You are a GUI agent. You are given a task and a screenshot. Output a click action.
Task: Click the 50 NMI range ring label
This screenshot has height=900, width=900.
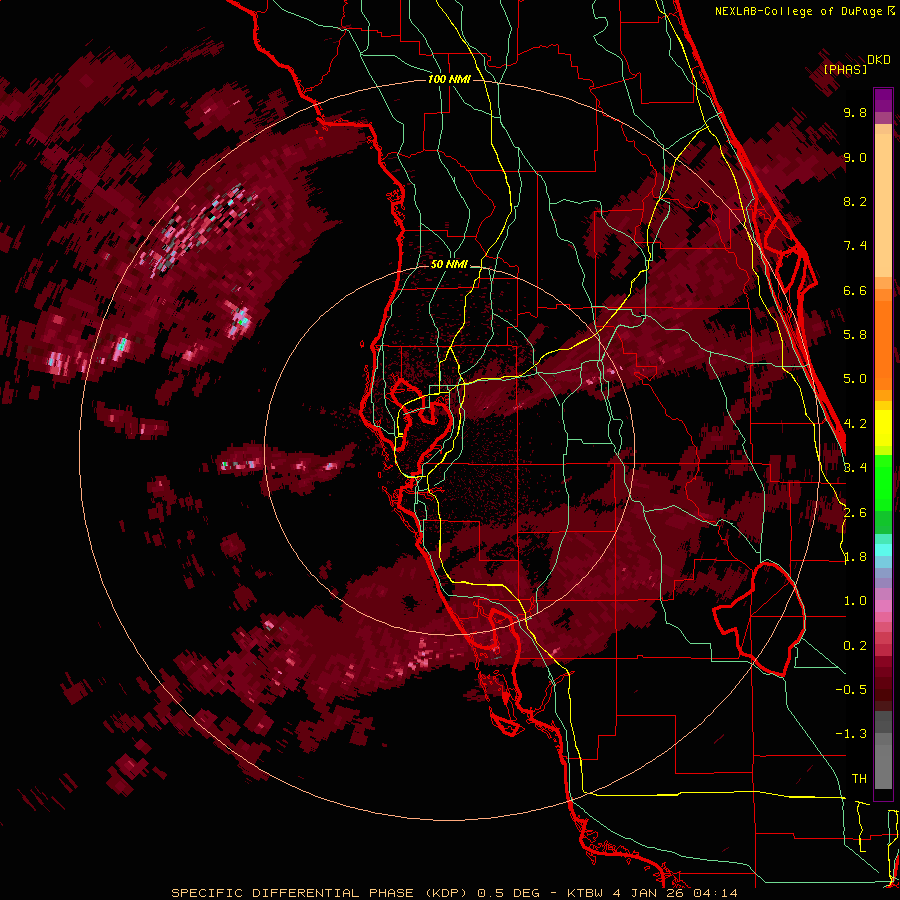pyautogui.click(x=449, y=265)
